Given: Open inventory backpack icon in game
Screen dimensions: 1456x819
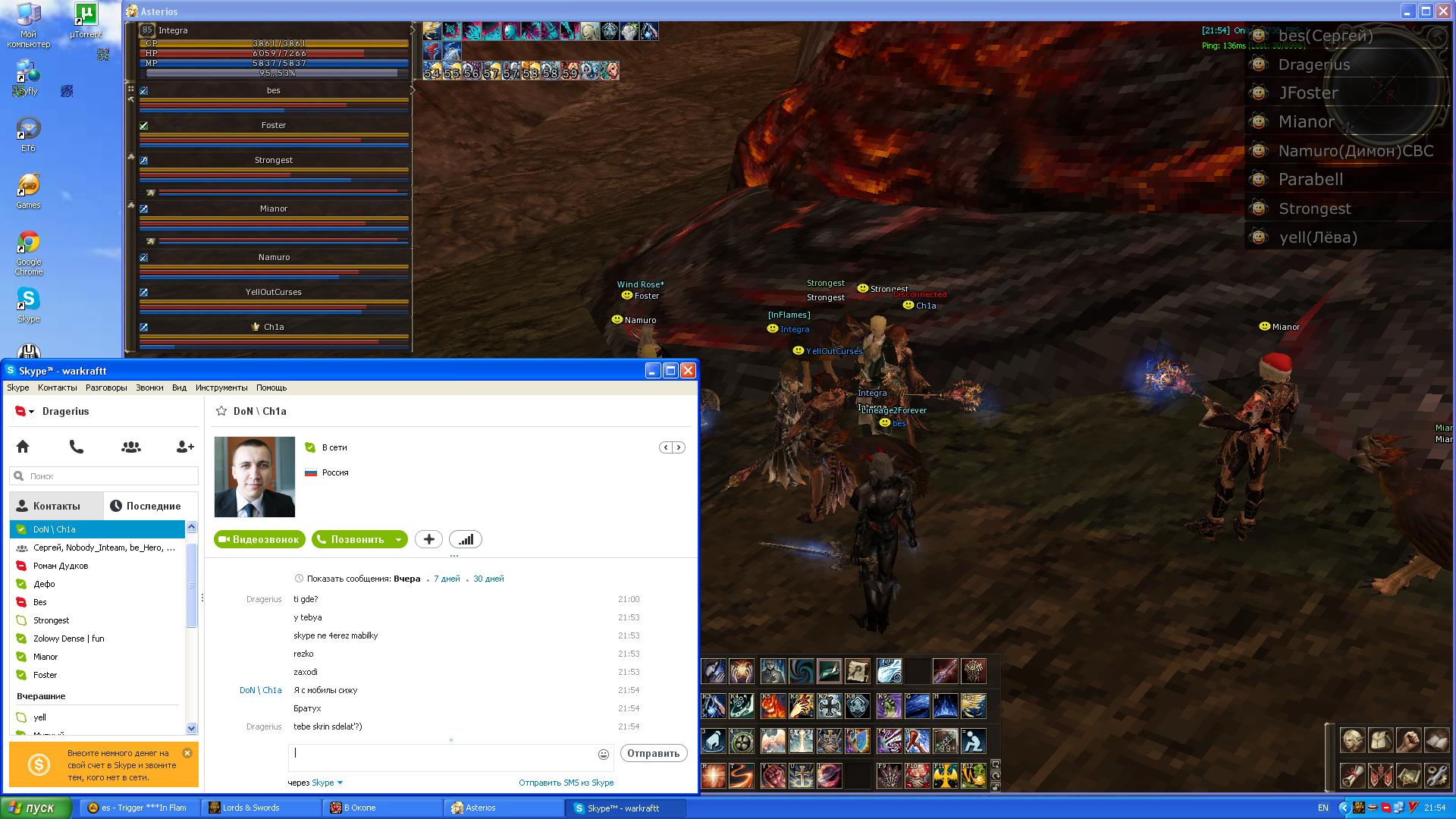Looking at the screenshot, I should coord(1380,740).
